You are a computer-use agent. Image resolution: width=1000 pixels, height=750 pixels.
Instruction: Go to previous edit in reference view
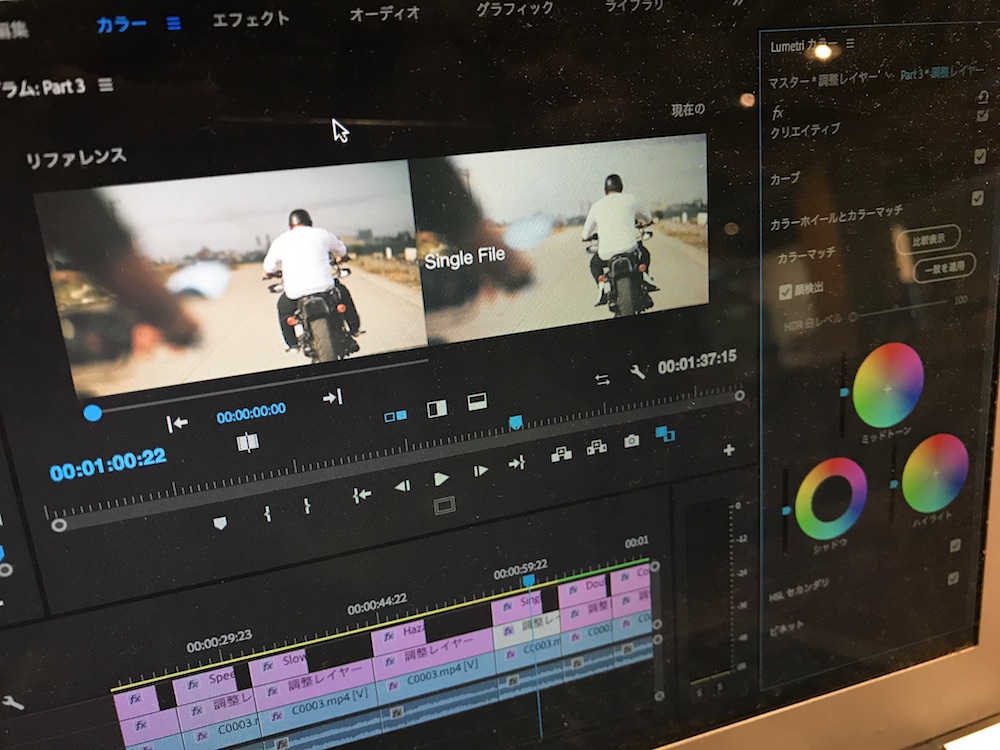click(x=177, y=423)
